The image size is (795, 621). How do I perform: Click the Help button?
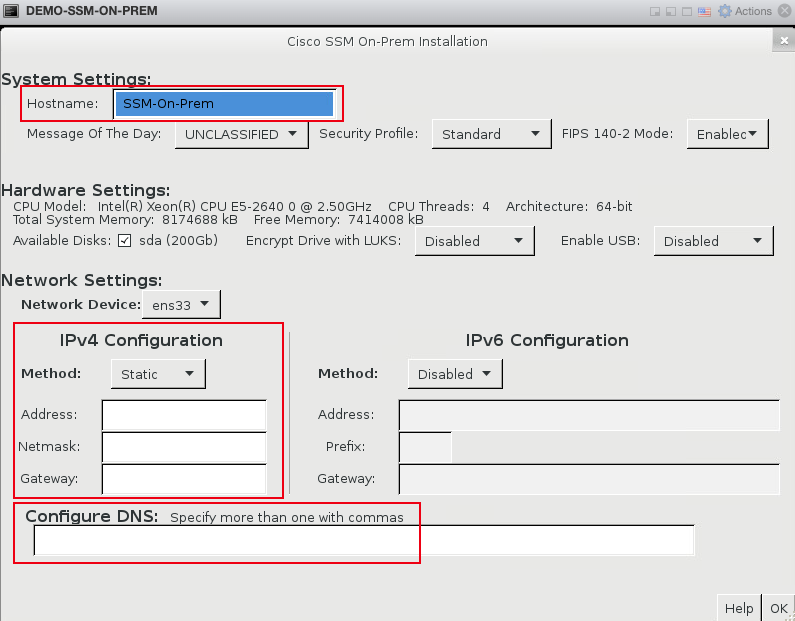pyautogui.click(x=739, y=608)
